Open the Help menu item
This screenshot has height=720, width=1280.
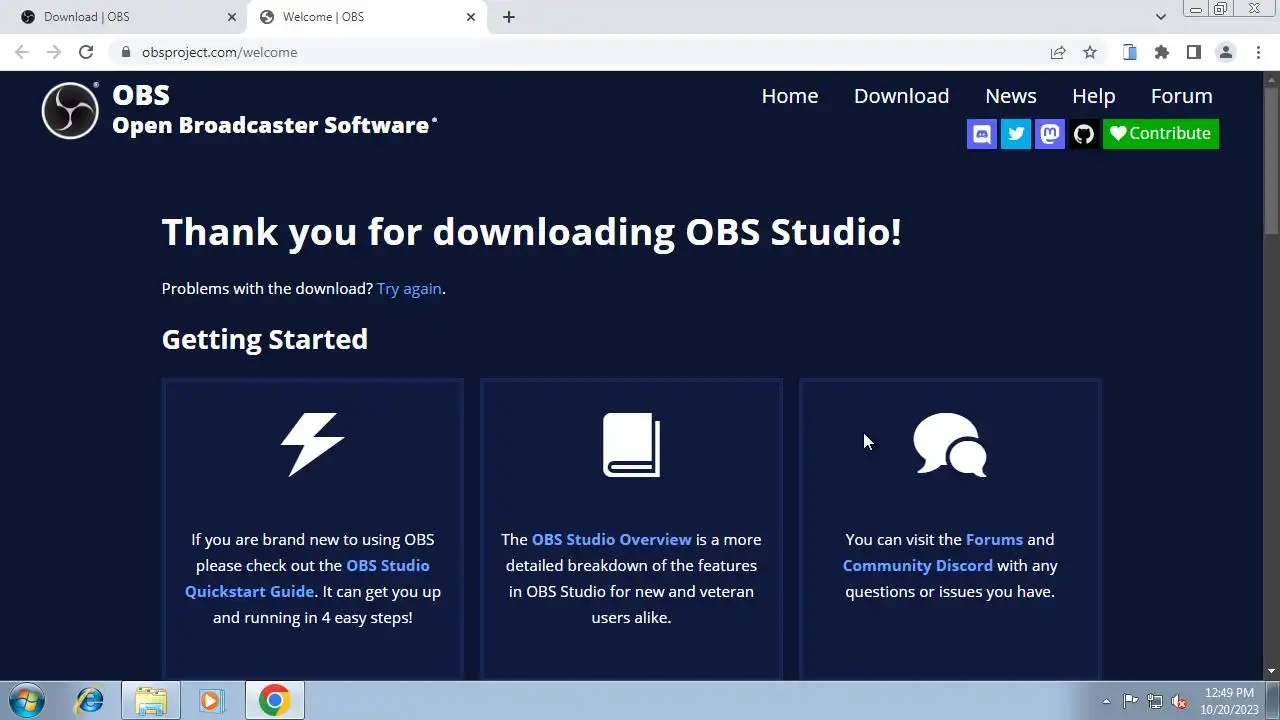[x=1093, y=96]
